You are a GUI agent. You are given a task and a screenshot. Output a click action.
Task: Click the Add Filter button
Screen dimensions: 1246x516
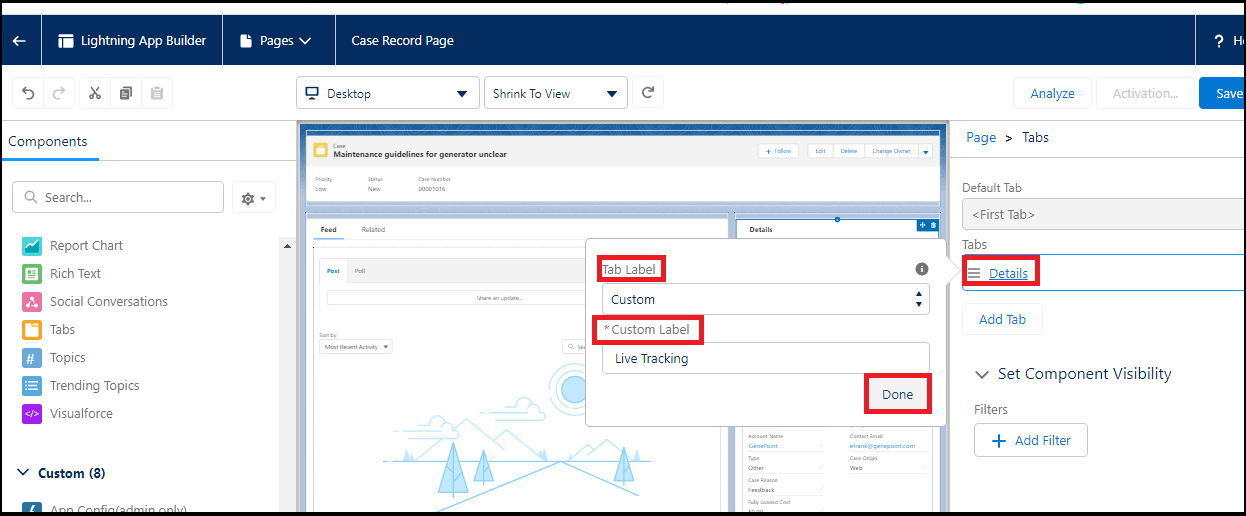pyautogui.click(x=1030, y=440)
